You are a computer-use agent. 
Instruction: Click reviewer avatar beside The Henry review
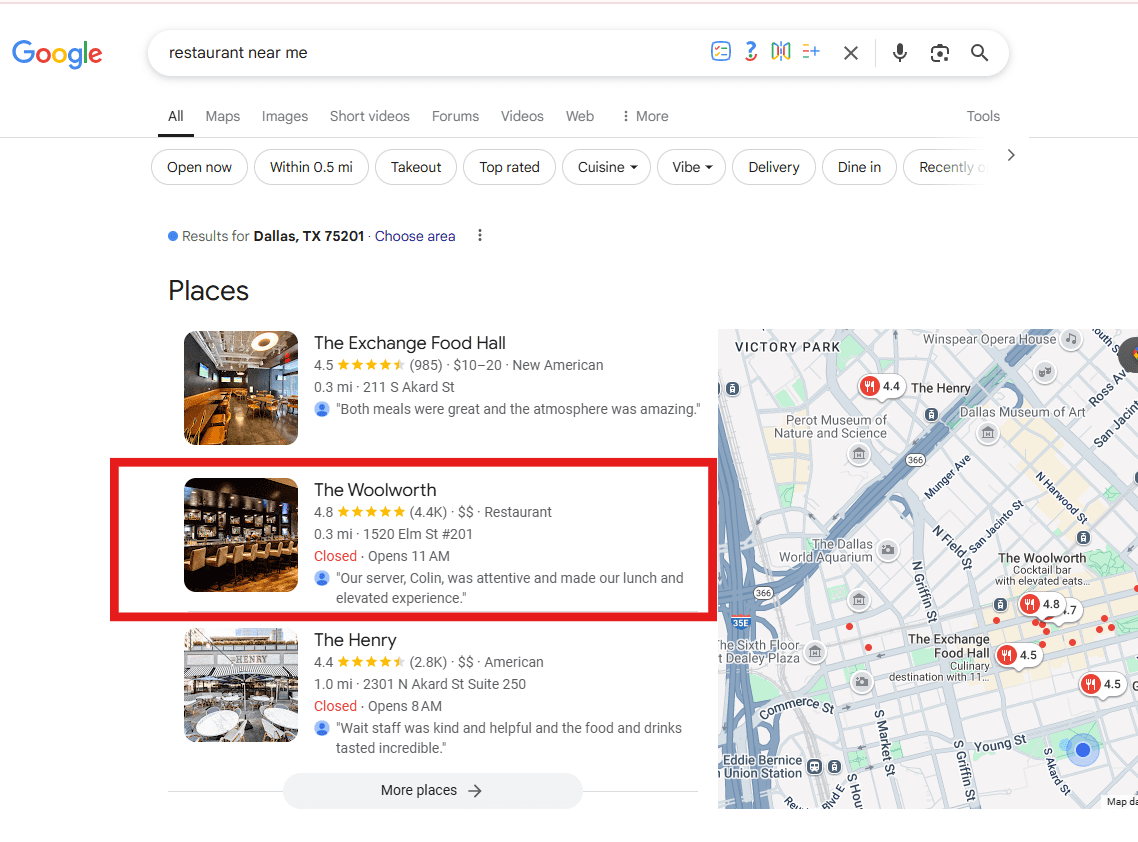(x=322, y=728)
